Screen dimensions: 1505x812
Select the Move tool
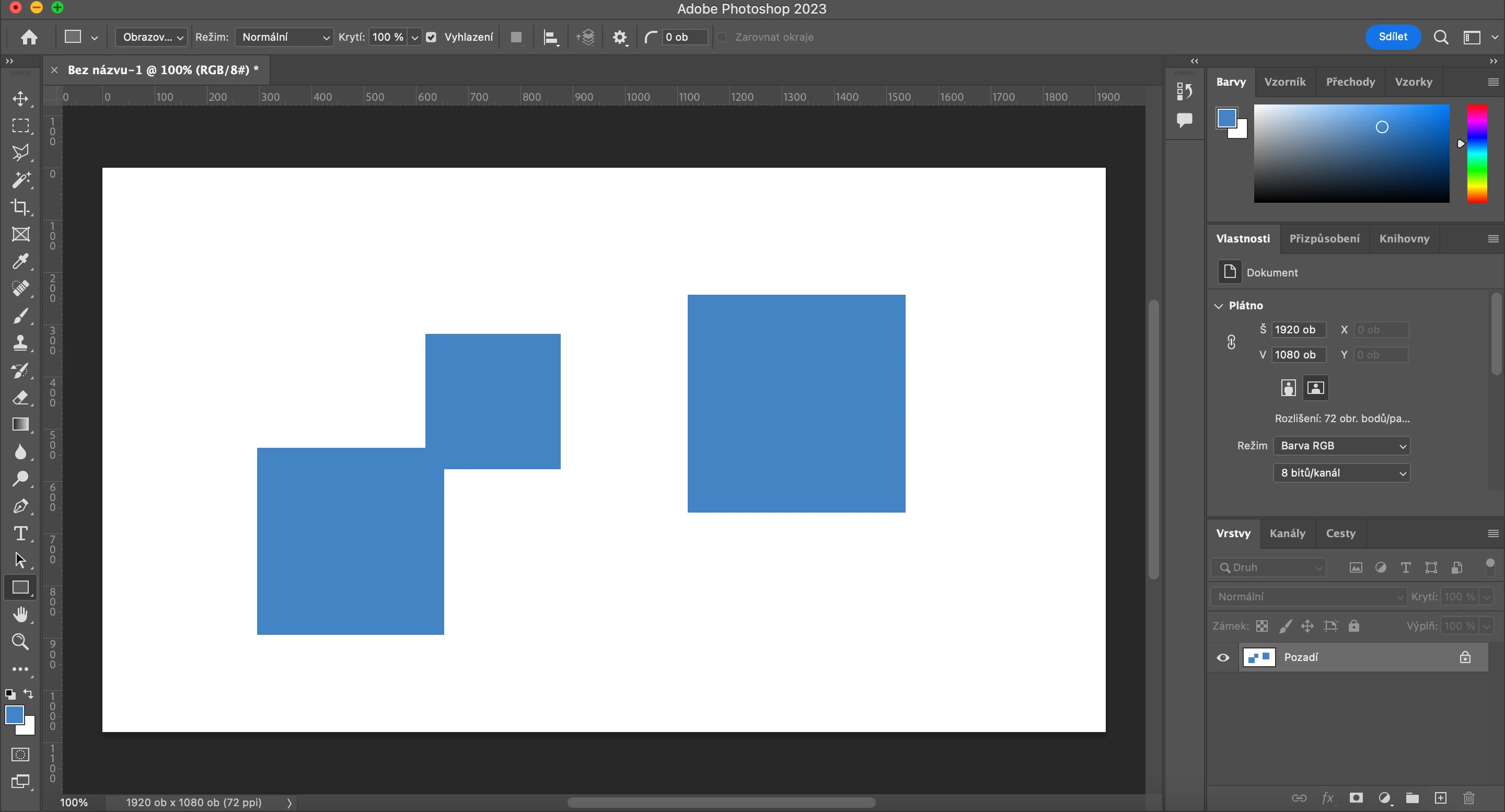tap(20, 98)
